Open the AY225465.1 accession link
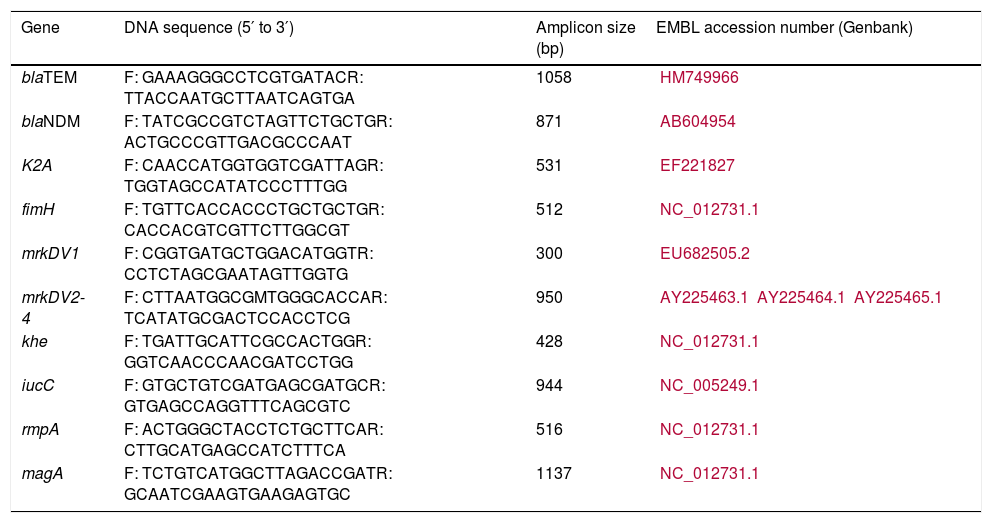This screenshot has height=523, width=992. point(898,297)
